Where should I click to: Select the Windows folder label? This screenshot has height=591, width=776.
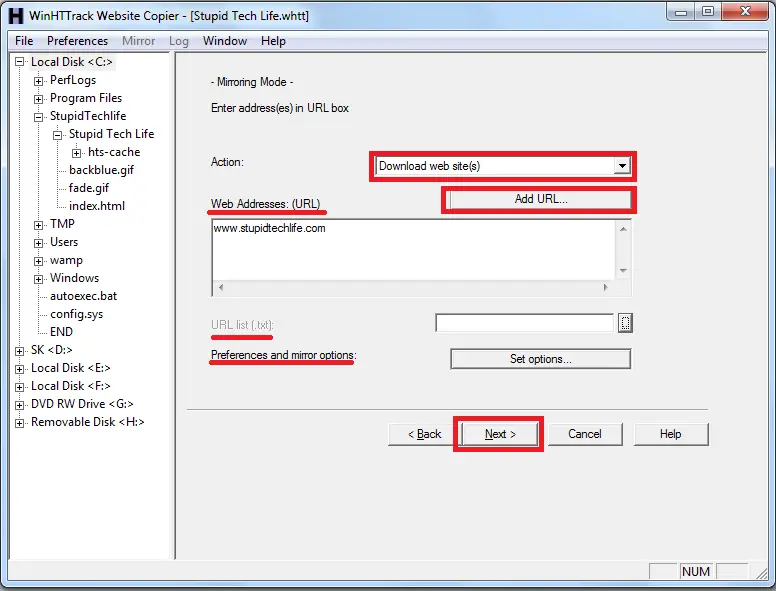[x=74, y=278]
